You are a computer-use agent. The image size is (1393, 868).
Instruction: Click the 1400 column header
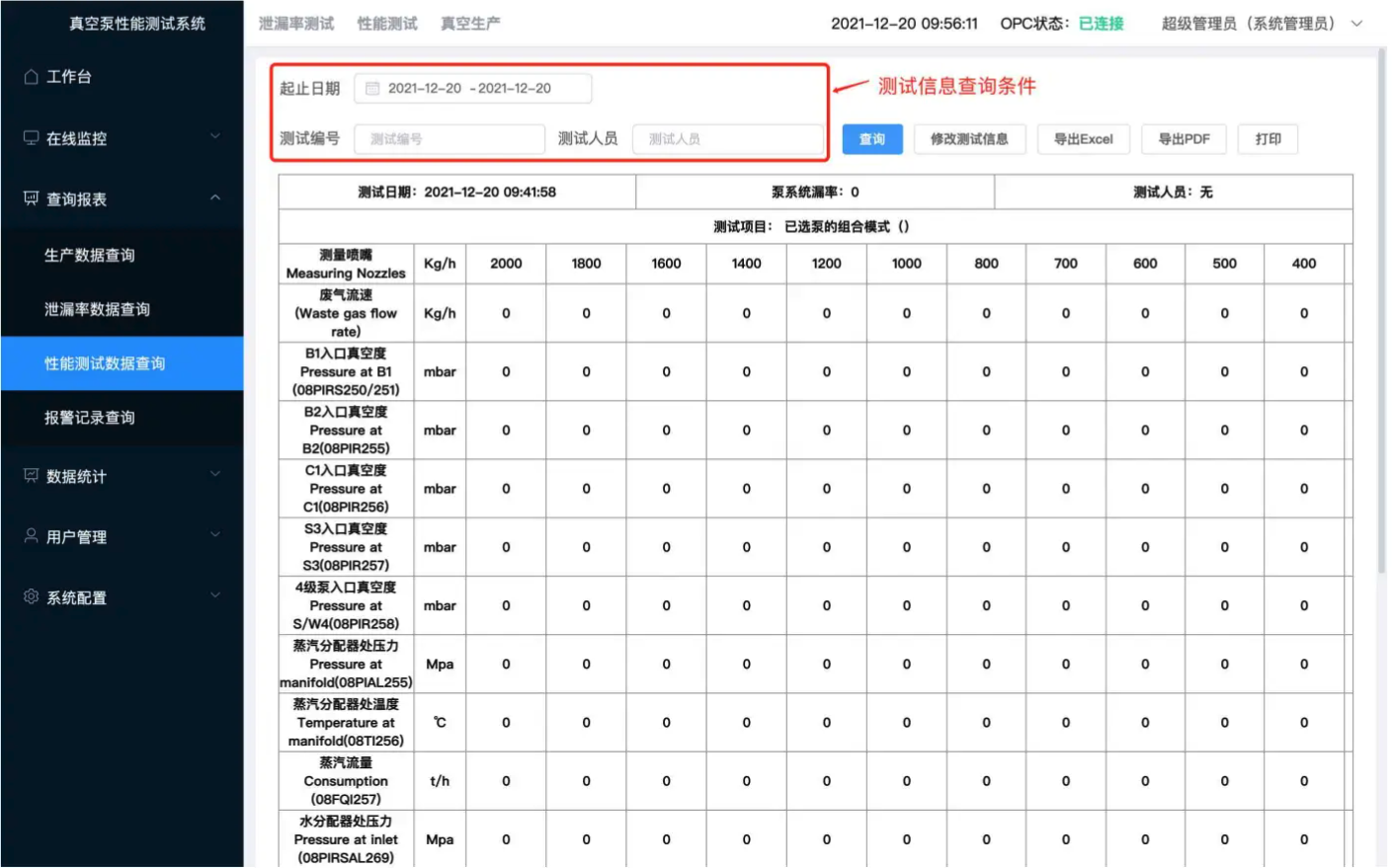[746, 264]
